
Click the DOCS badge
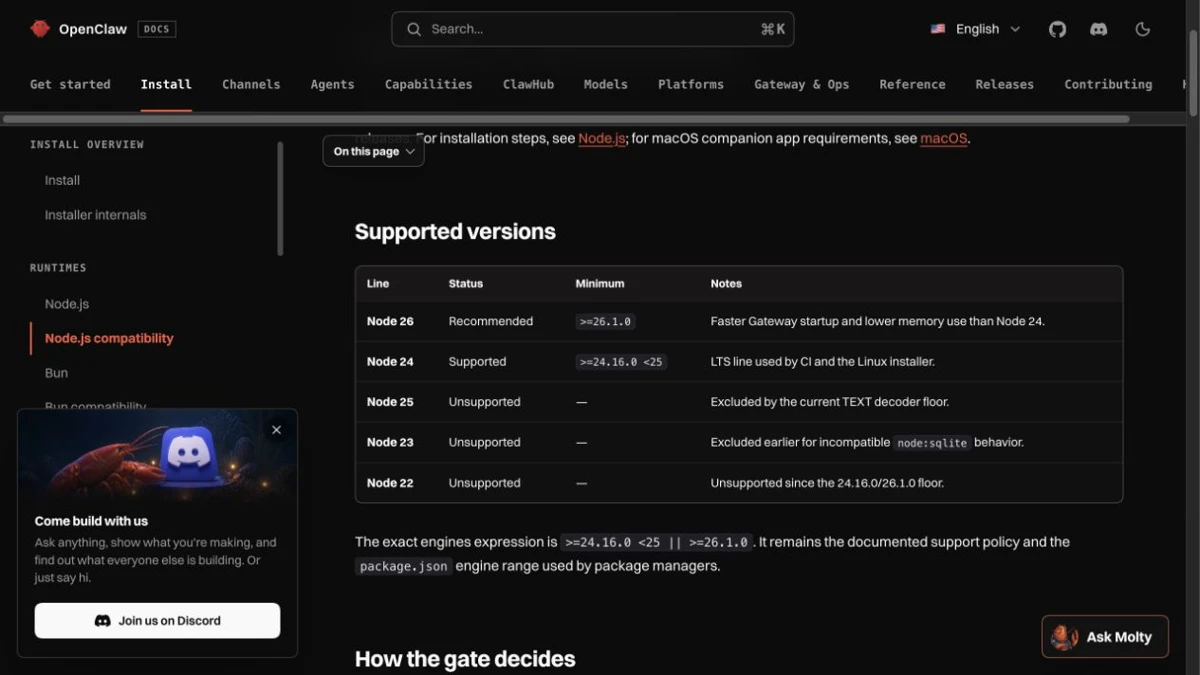(156, 29)
